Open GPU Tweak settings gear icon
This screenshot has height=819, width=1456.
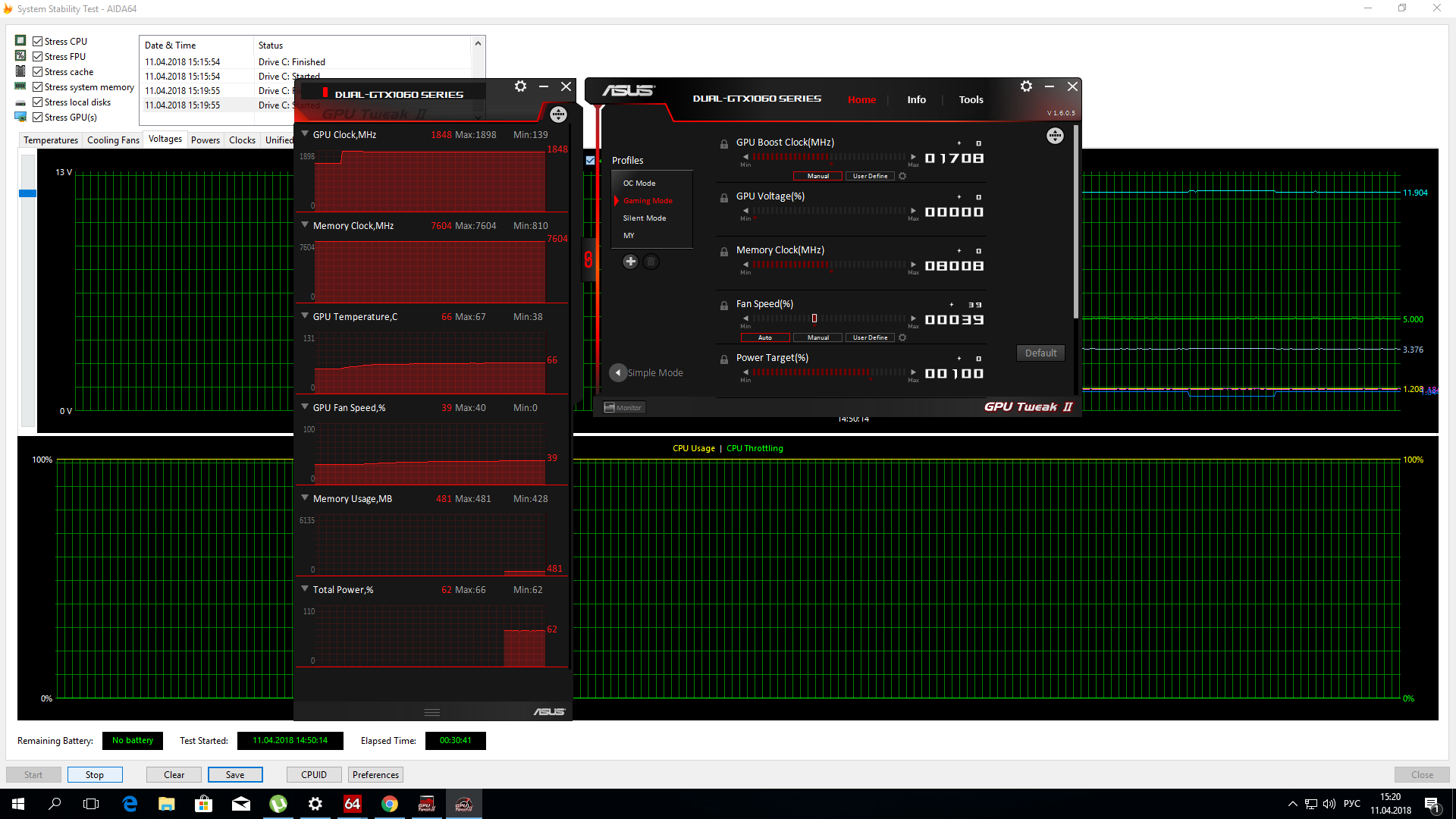tap(1026, 86)
